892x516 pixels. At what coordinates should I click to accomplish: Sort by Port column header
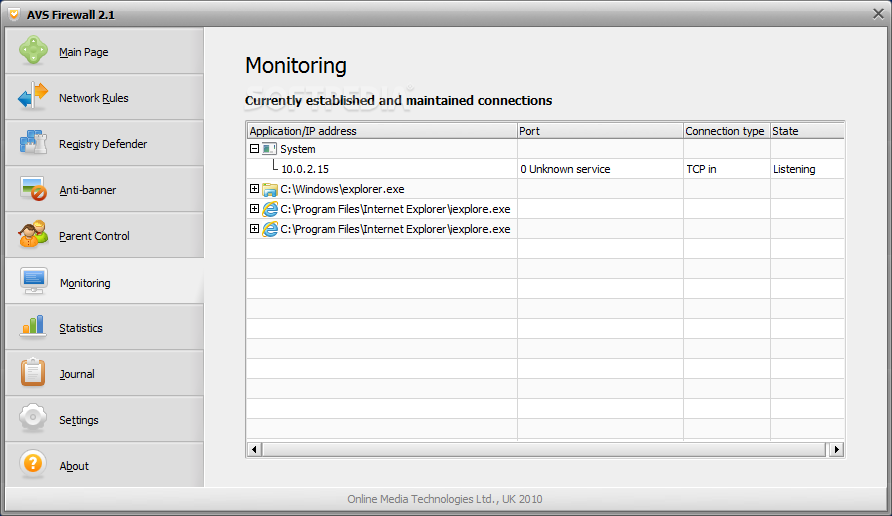tap(600, 131)
